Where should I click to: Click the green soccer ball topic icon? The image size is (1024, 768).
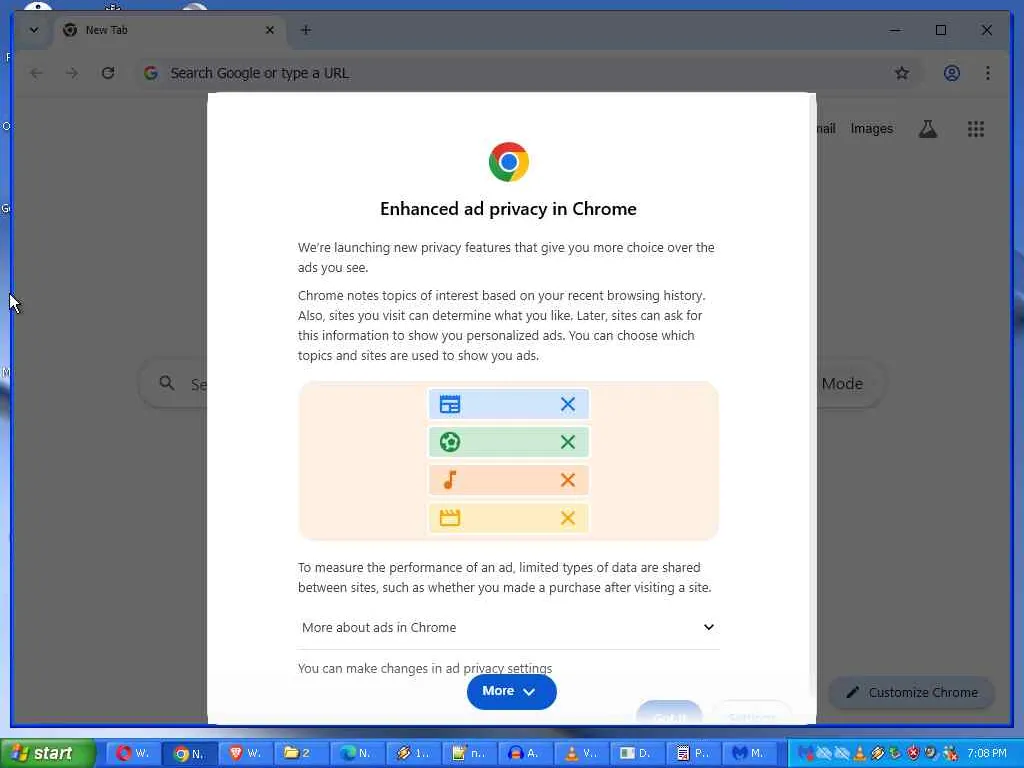click(449, 442)
